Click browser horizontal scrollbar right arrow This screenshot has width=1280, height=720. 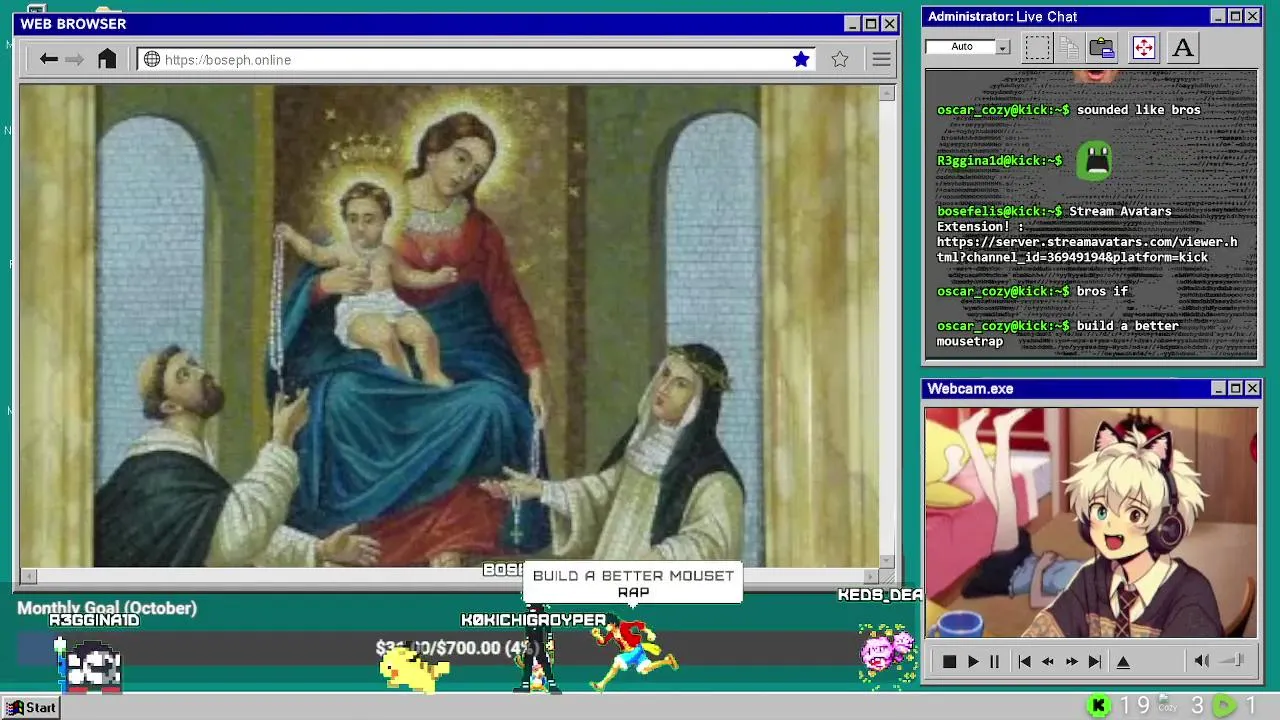[x=871, y=576]
